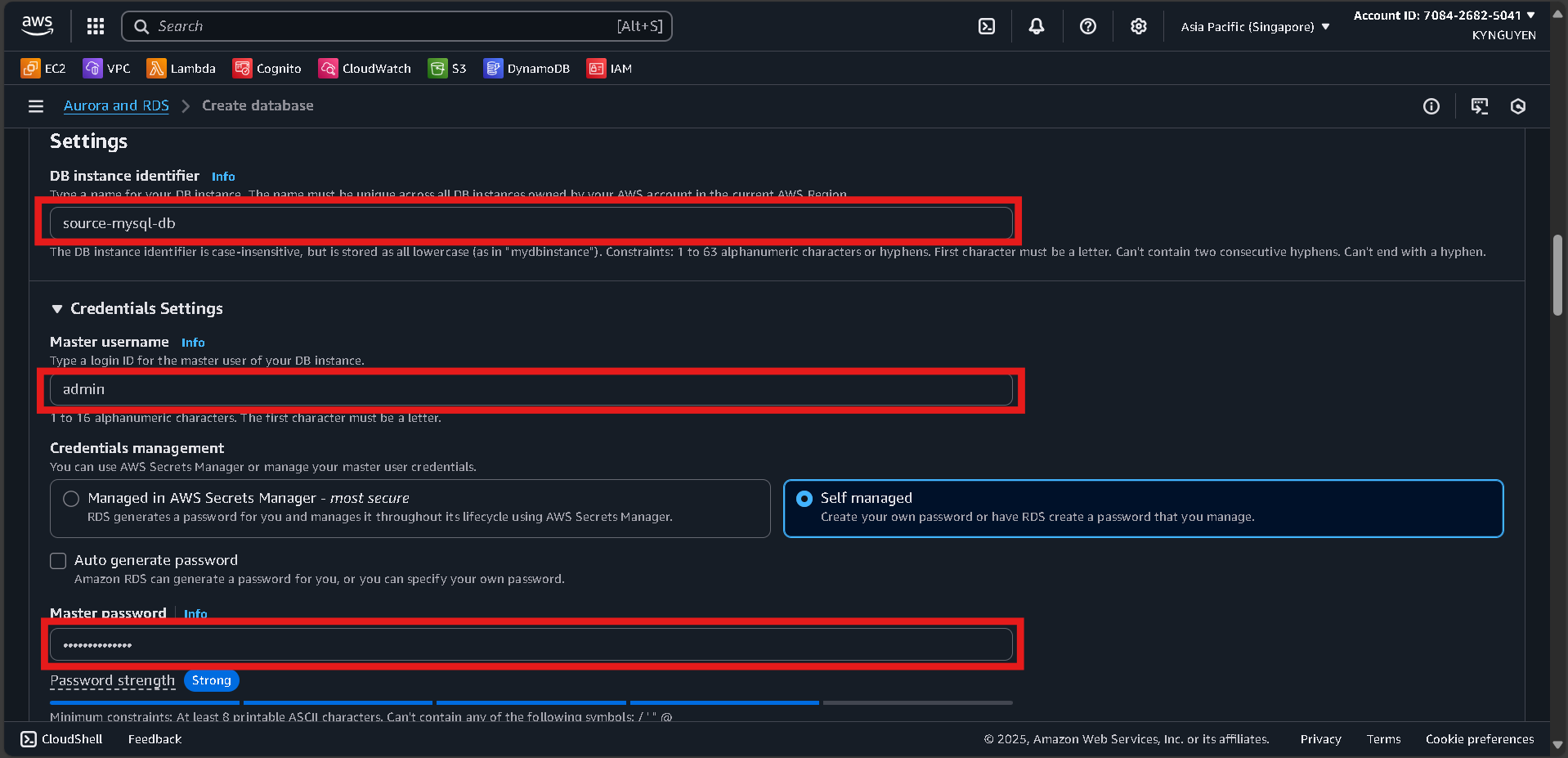Open the AWS services grid menu
Image resolution: width=1568 pixels, height=758 pixels.
95,25
